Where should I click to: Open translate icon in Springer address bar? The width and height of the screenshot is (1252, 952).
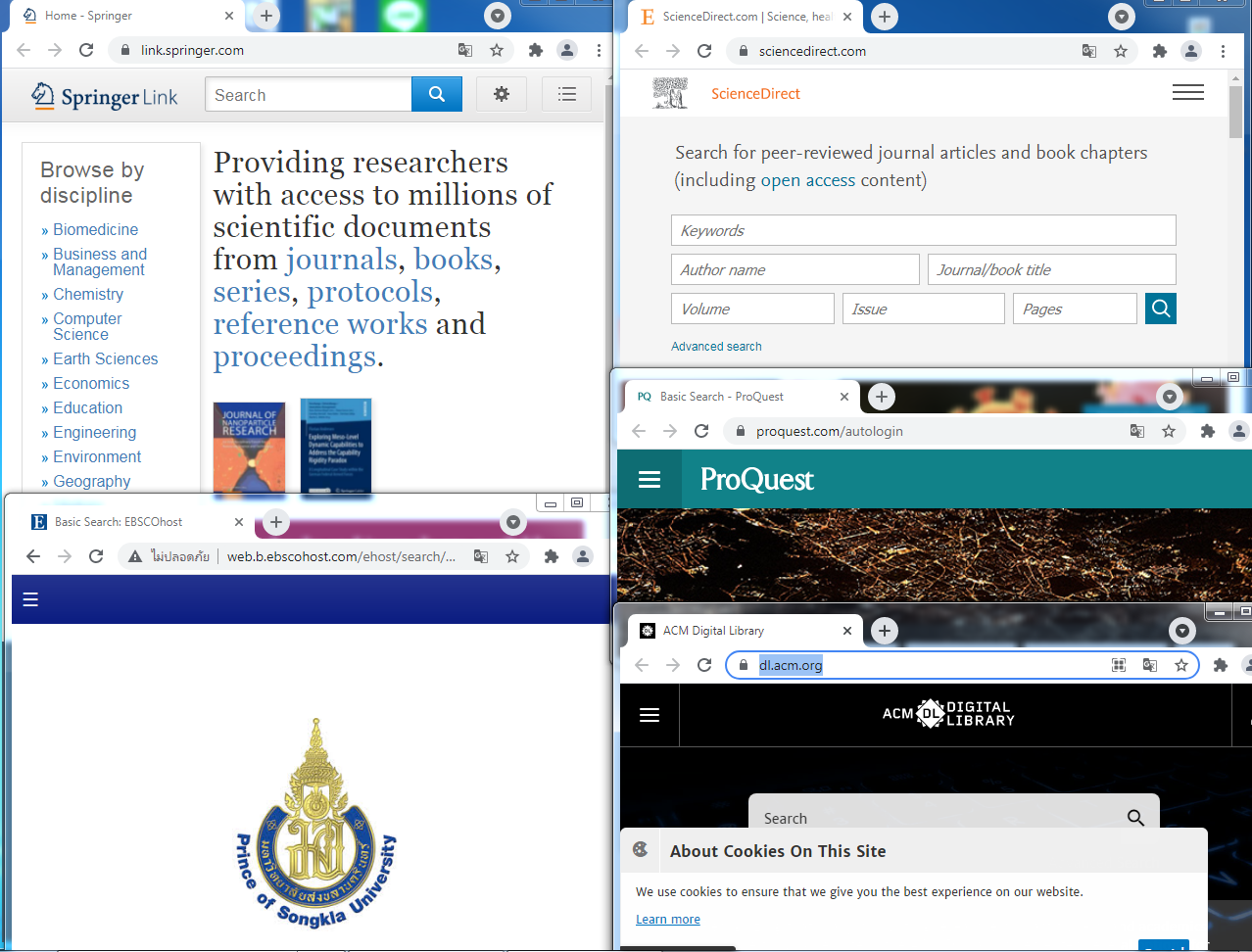(465, 50)
